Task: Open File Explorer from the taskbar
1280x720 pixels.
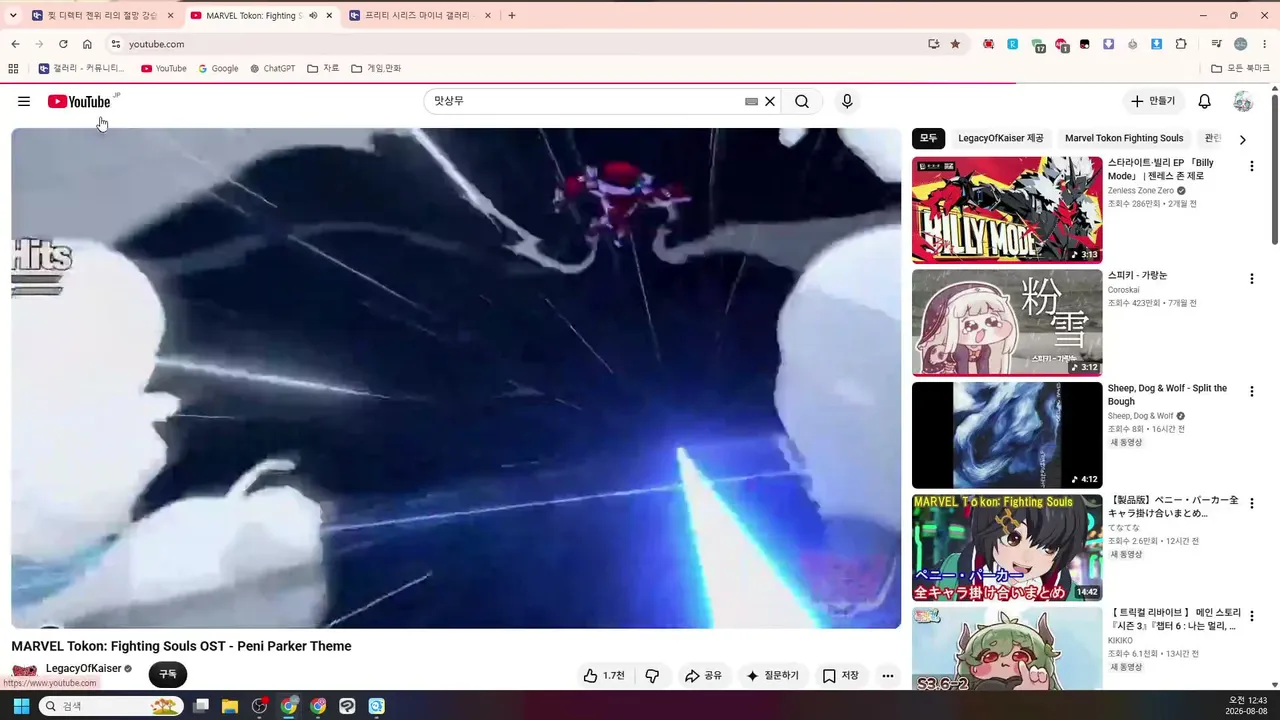Action: click(x=230, y=706)
